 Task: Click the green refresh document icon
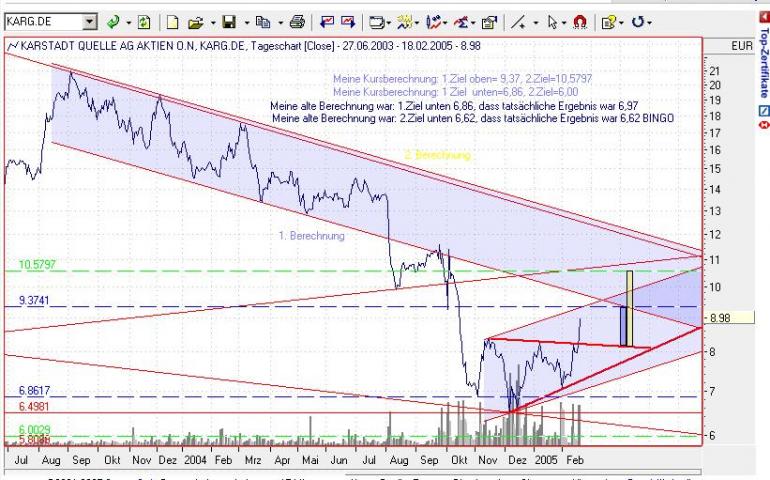point(143,22)
